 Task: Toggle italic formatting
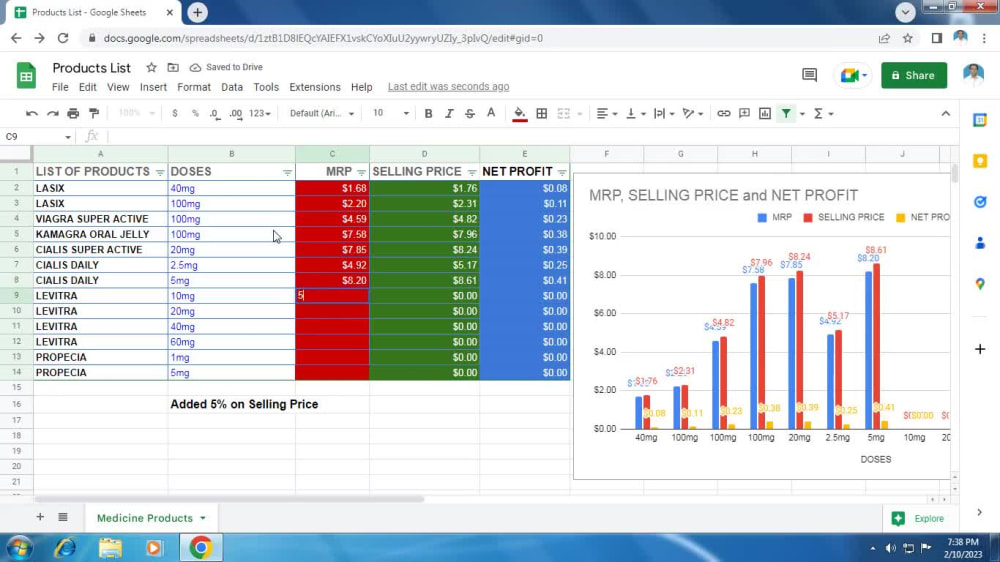[x=449, y=114]
